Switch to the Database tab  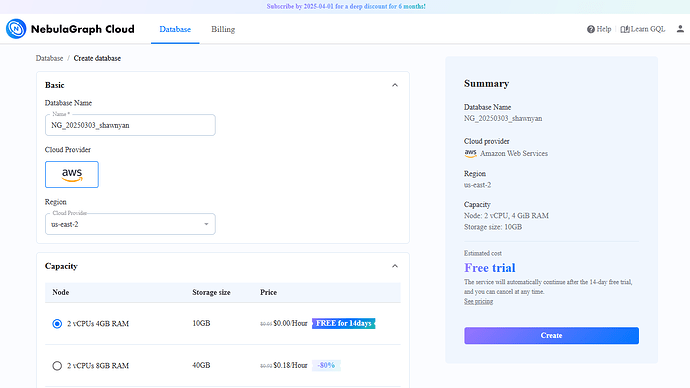[x=175, y=29]
